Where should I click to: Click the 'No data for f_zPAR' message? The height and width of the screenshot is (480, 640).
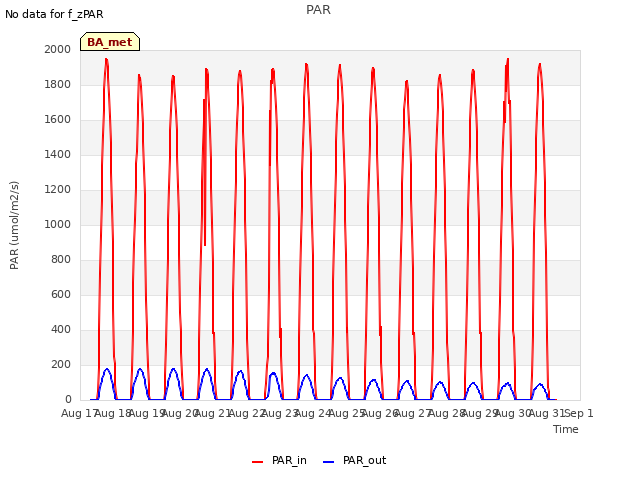(x=54, y=15)
